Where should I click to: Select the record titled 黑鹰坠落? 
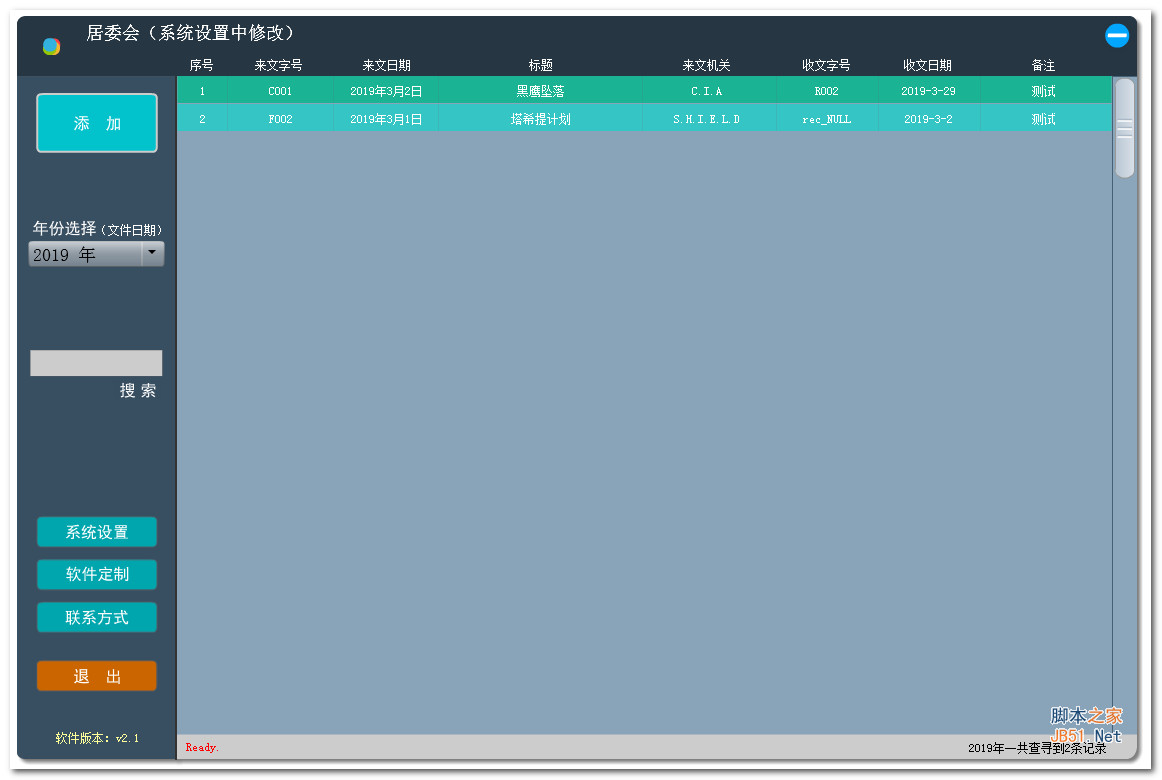[540, 90]
